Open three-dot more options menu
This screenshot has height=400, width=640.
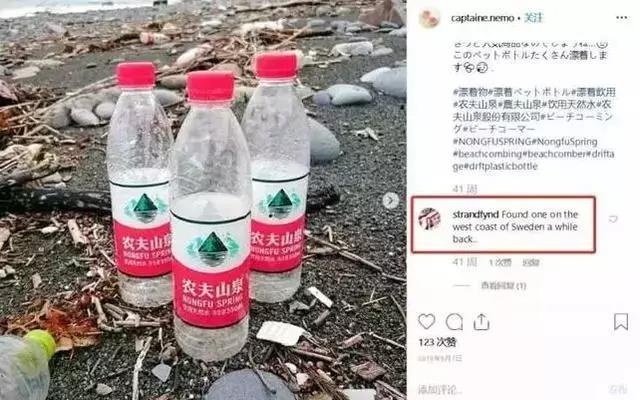tap(622, 18)
